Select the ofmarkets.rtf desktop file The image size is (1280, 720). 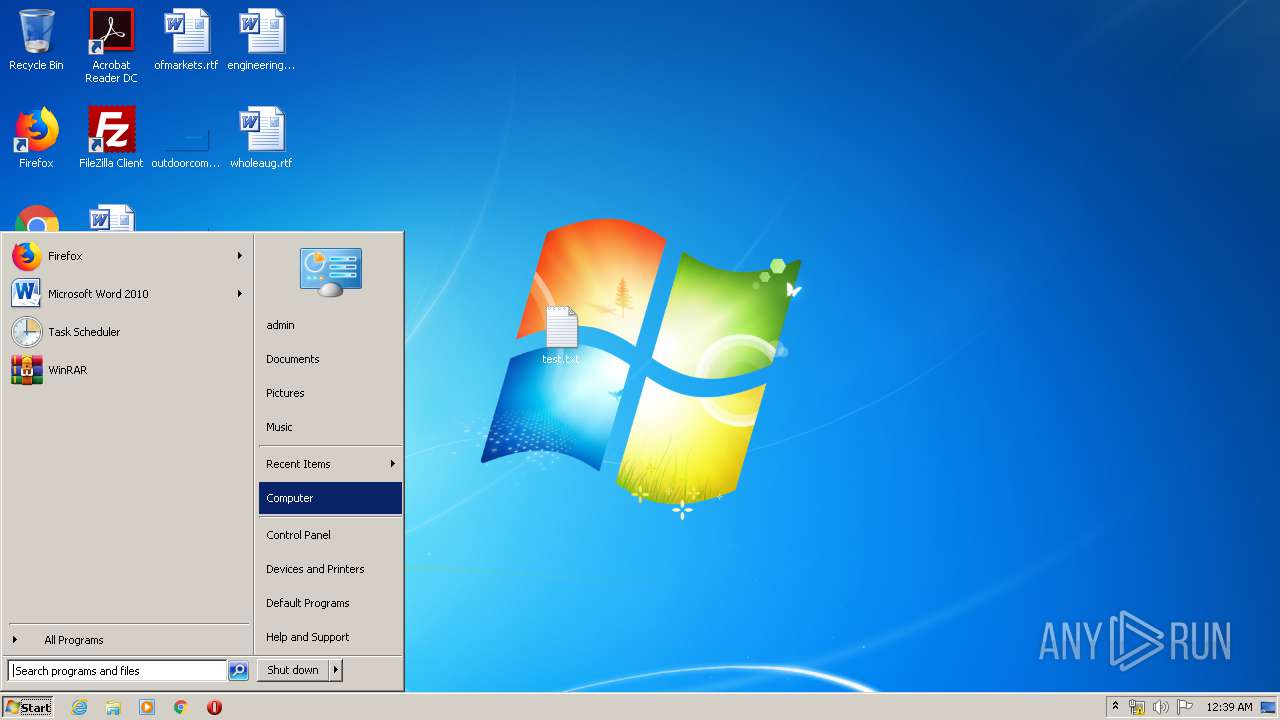pos(186,40)
